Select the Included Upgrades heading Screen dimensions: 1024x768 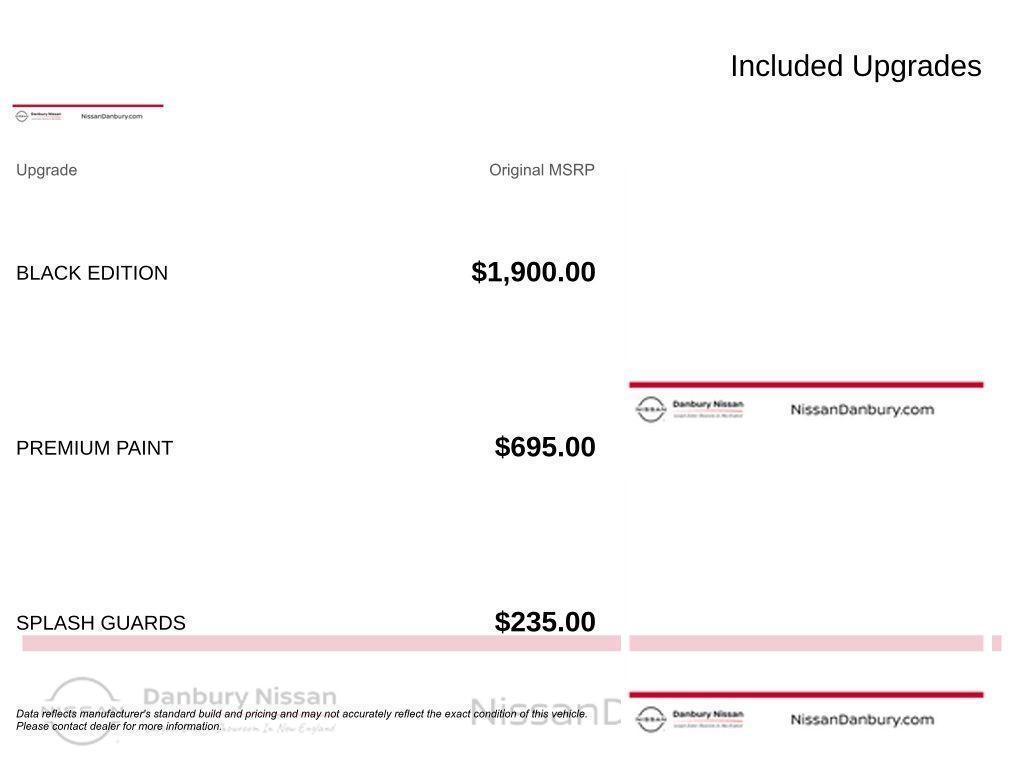856,66
